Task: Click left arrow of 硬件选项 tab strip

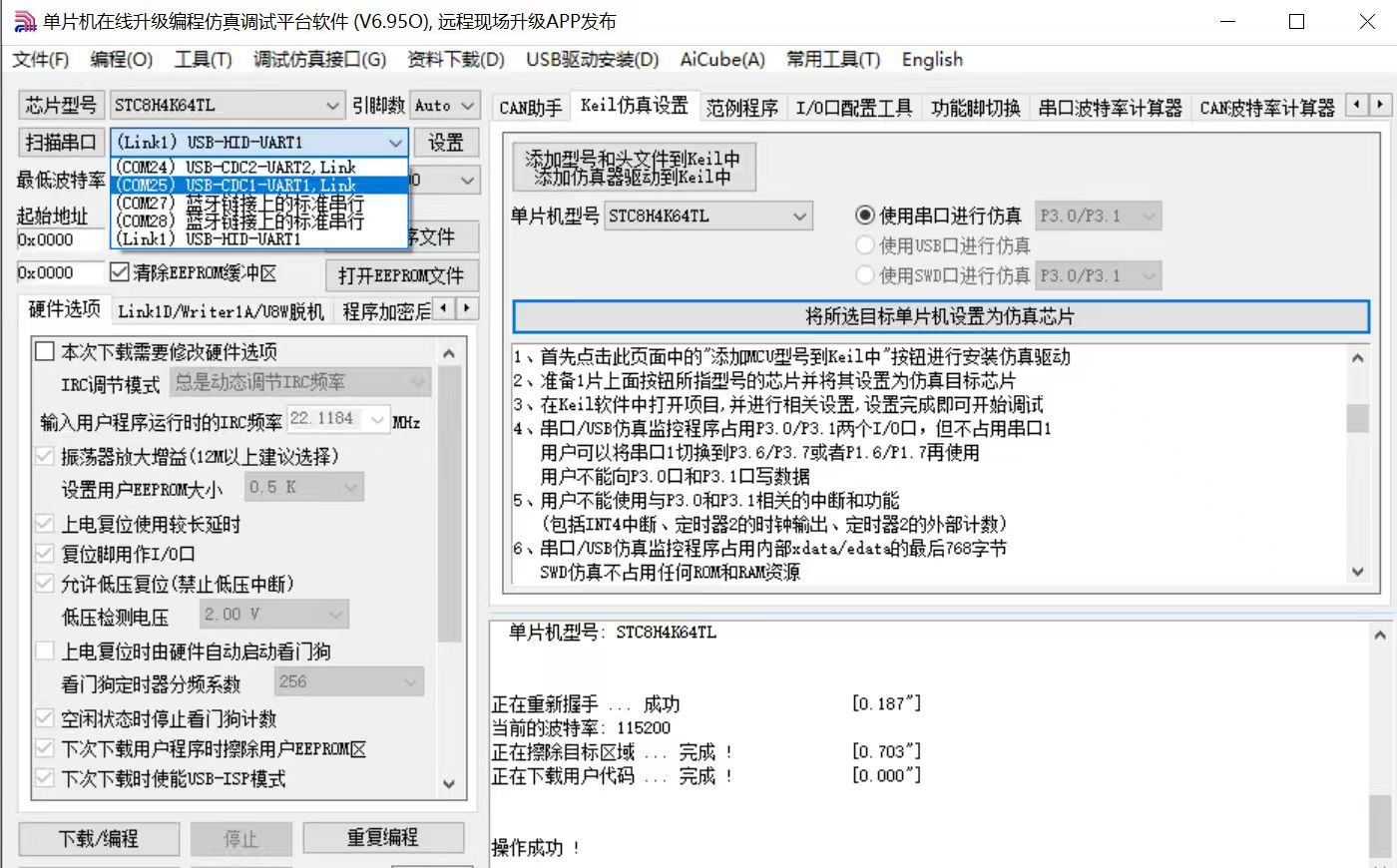Action: (444, 308)
